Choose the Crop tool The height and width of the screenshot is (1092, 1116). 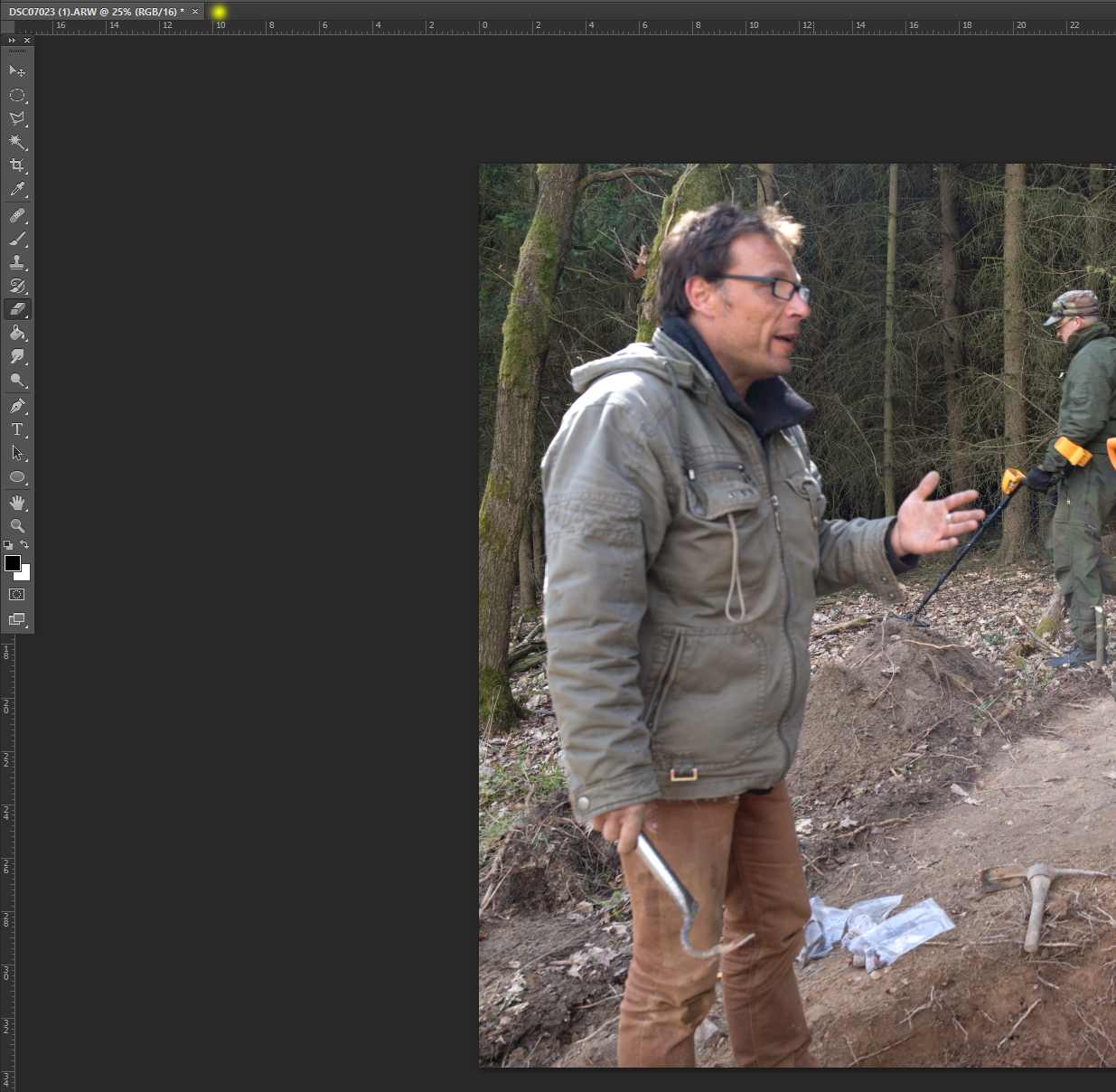click(x=17, y=165)
